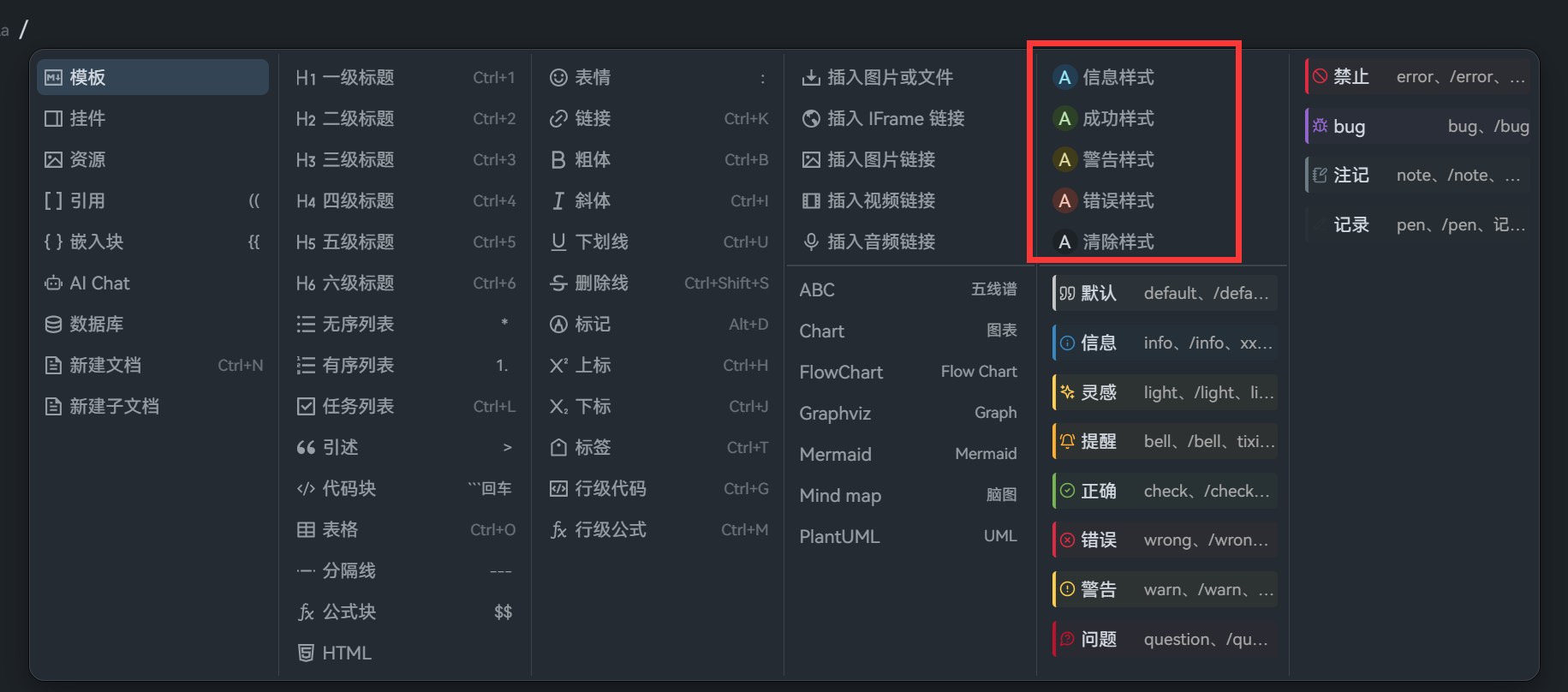The image size is (1568, 692).
Task: Click the emoji (表情) smiley icon
Action: point(558,77)
